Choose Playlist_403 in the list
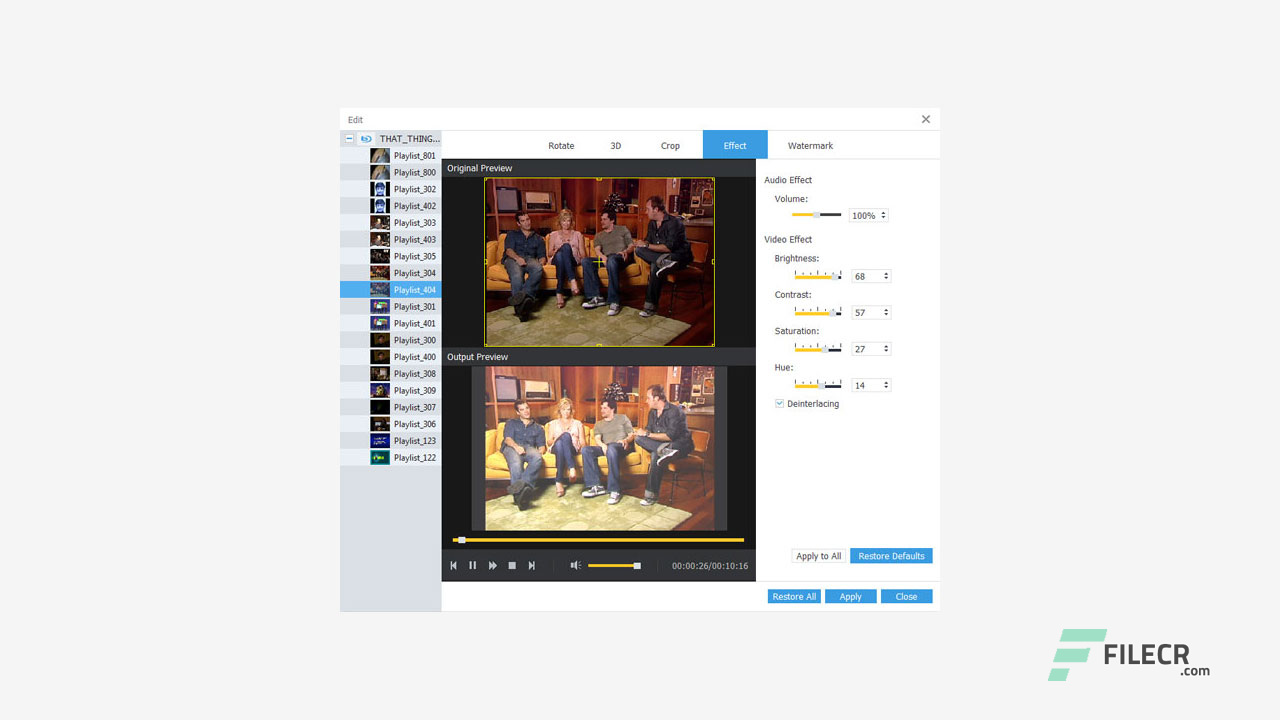The height and width of the screenshot is (720, 1280). [391, 240]
